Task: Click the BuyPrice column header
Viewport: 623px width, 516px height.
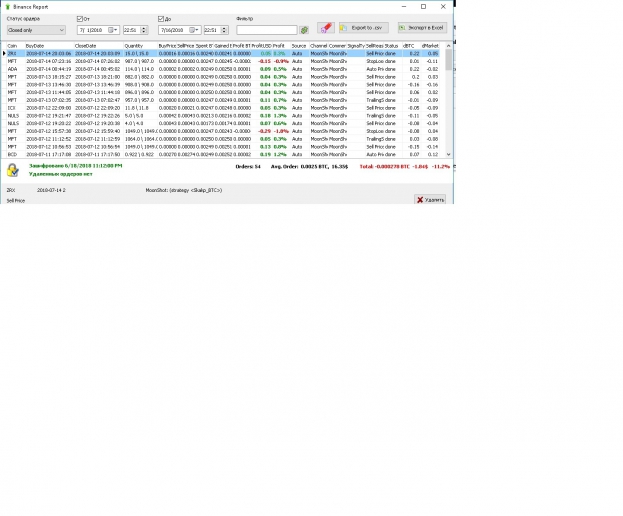Action: pos(167,46)
